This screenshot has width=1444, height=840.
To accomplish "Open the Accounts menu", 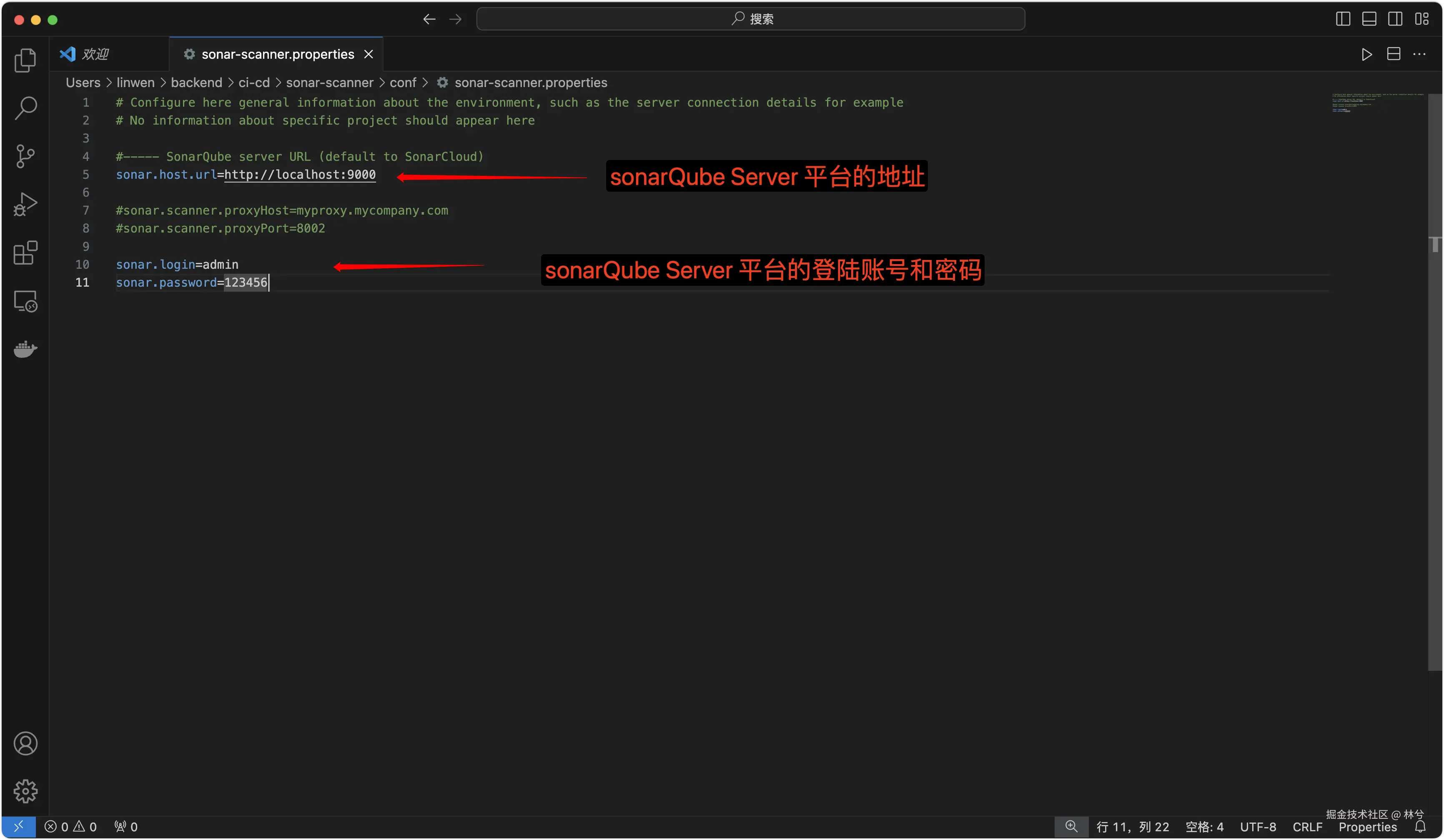I will point(25,743).
